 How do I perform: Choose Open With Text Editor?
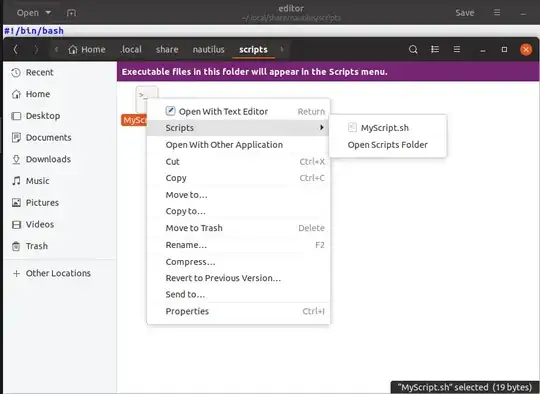point(238,111)
